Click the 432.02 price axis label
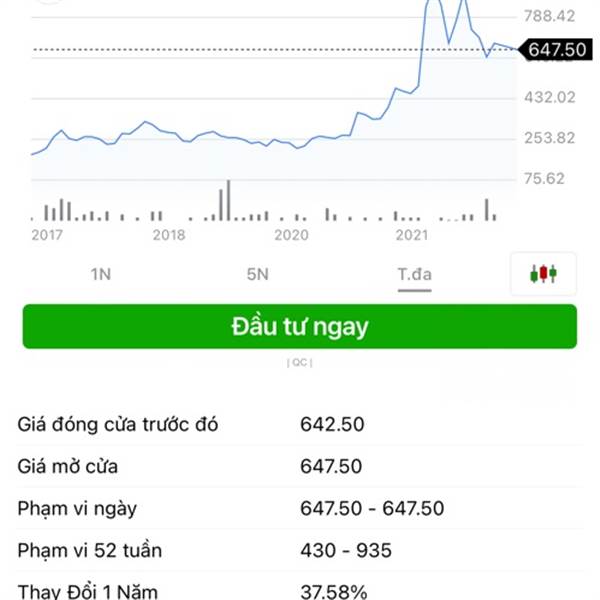The height and width of the screenshot is (600, 600). 549,97
